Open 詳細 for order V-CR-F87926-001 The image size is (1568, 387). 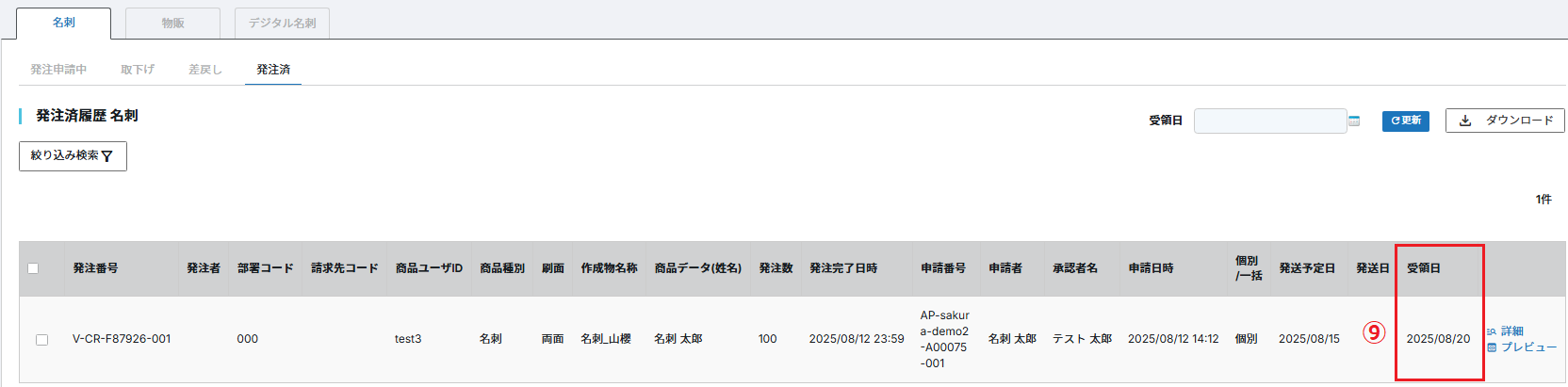(x=1511, y=331)
